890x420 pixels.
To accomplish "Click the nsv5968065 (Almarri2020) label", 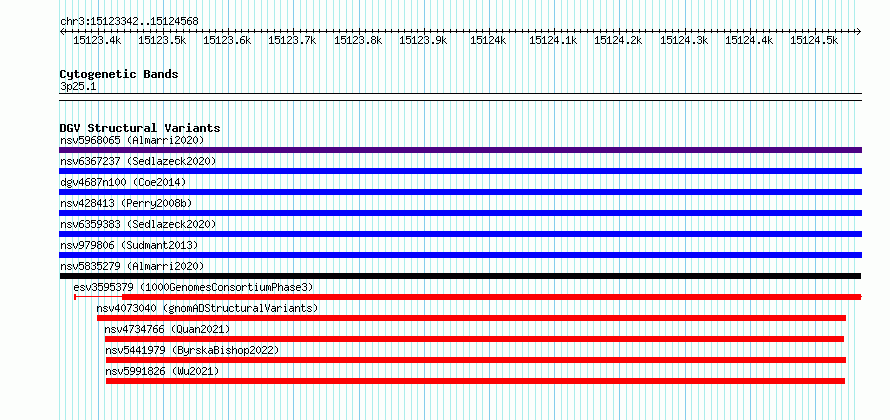I will pyautogui.click(x=132, y=140).
